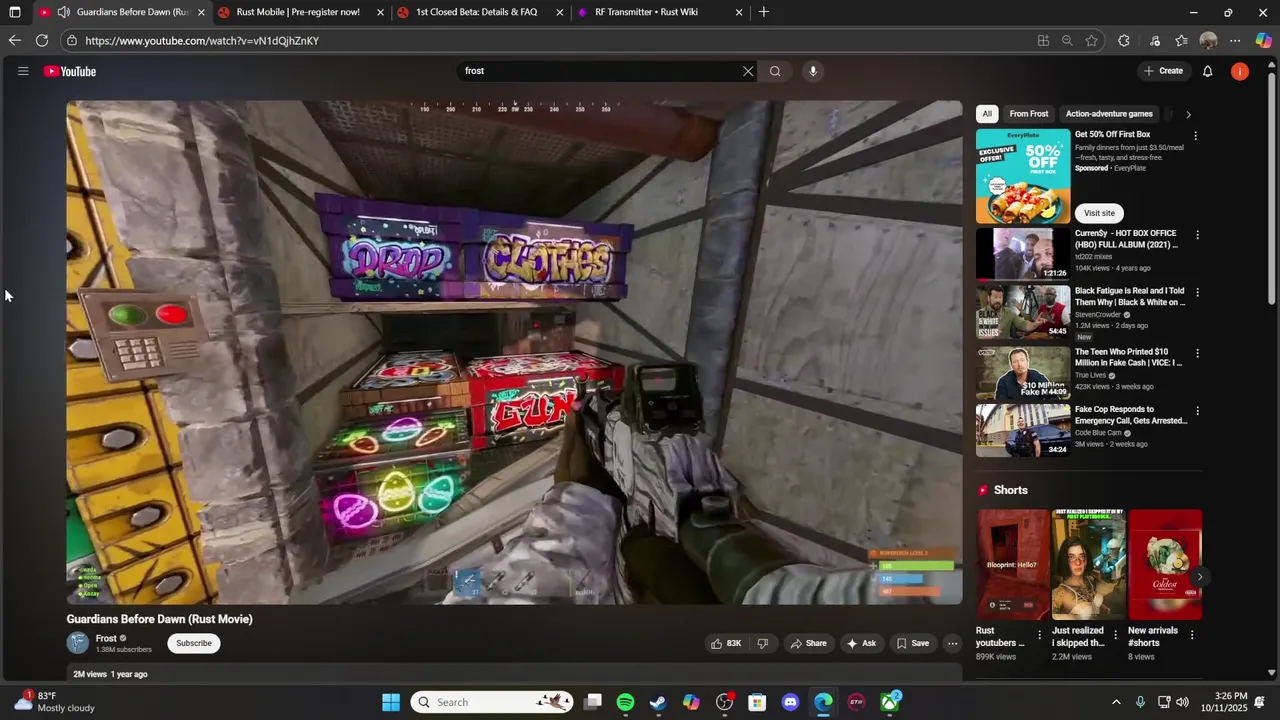Open Spotify from the taskbar

pos(625,702)
